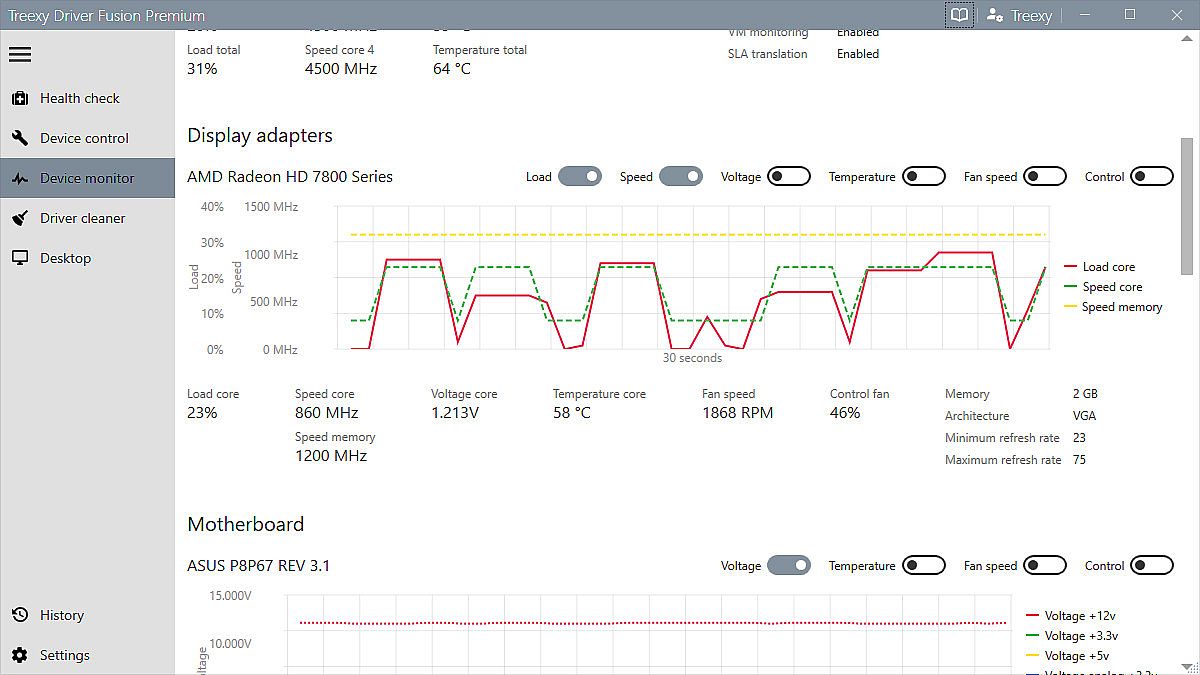Click the 1868 RPM fan speed value

point(738,413)
